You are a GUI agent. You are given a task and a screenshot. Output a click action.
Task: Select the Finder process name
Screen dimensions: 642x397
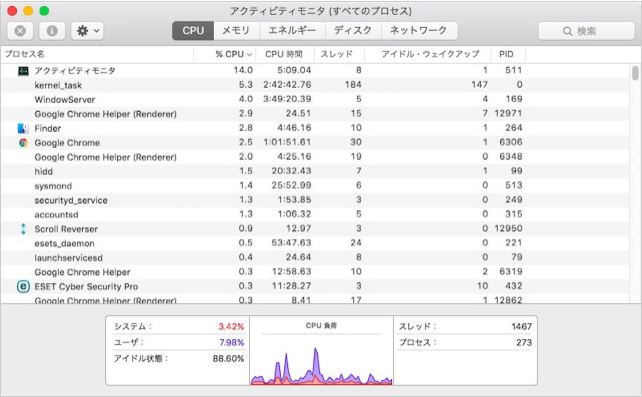tap(47, 129)
